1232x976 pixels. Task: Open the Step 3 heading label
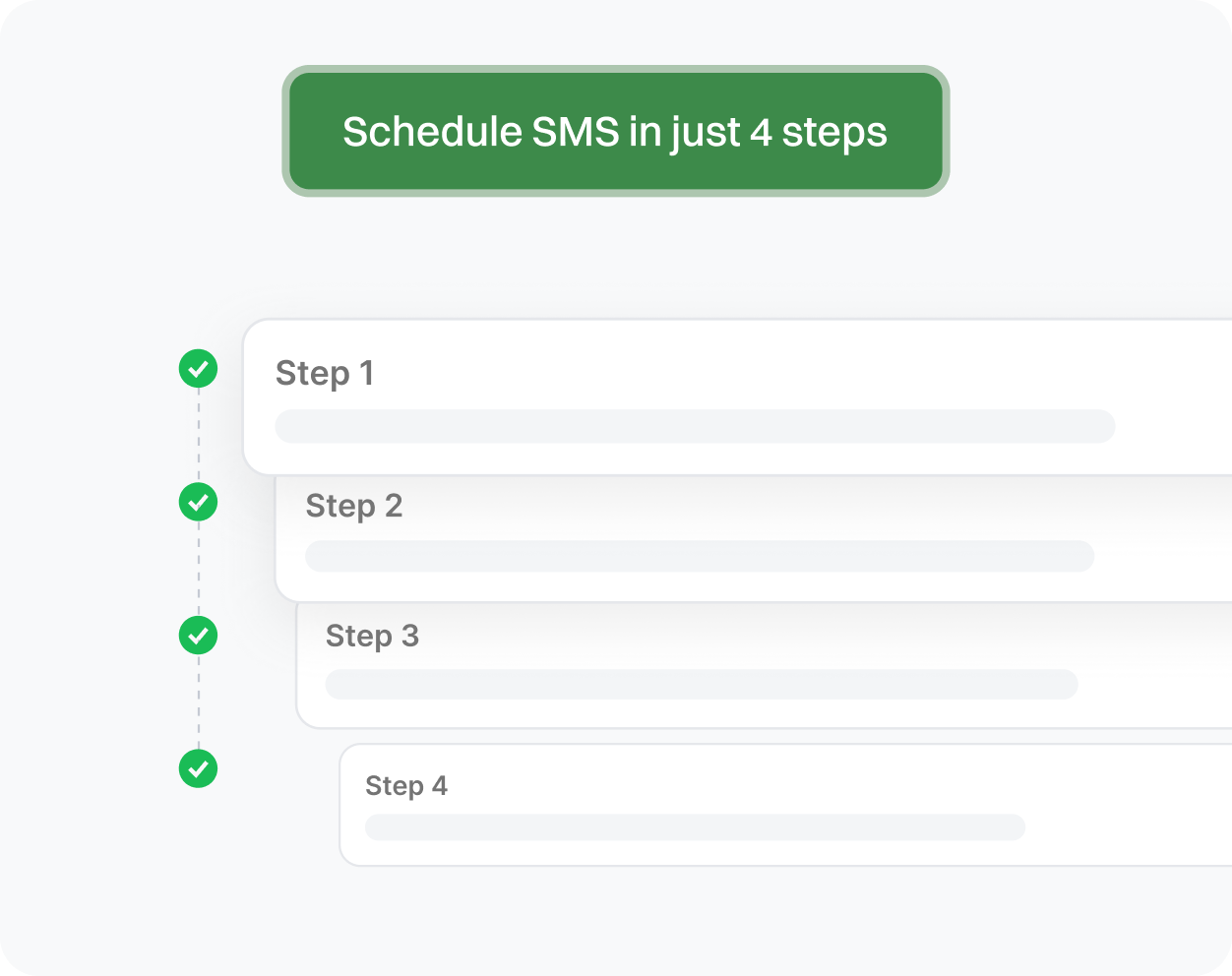tap(372, 637)
